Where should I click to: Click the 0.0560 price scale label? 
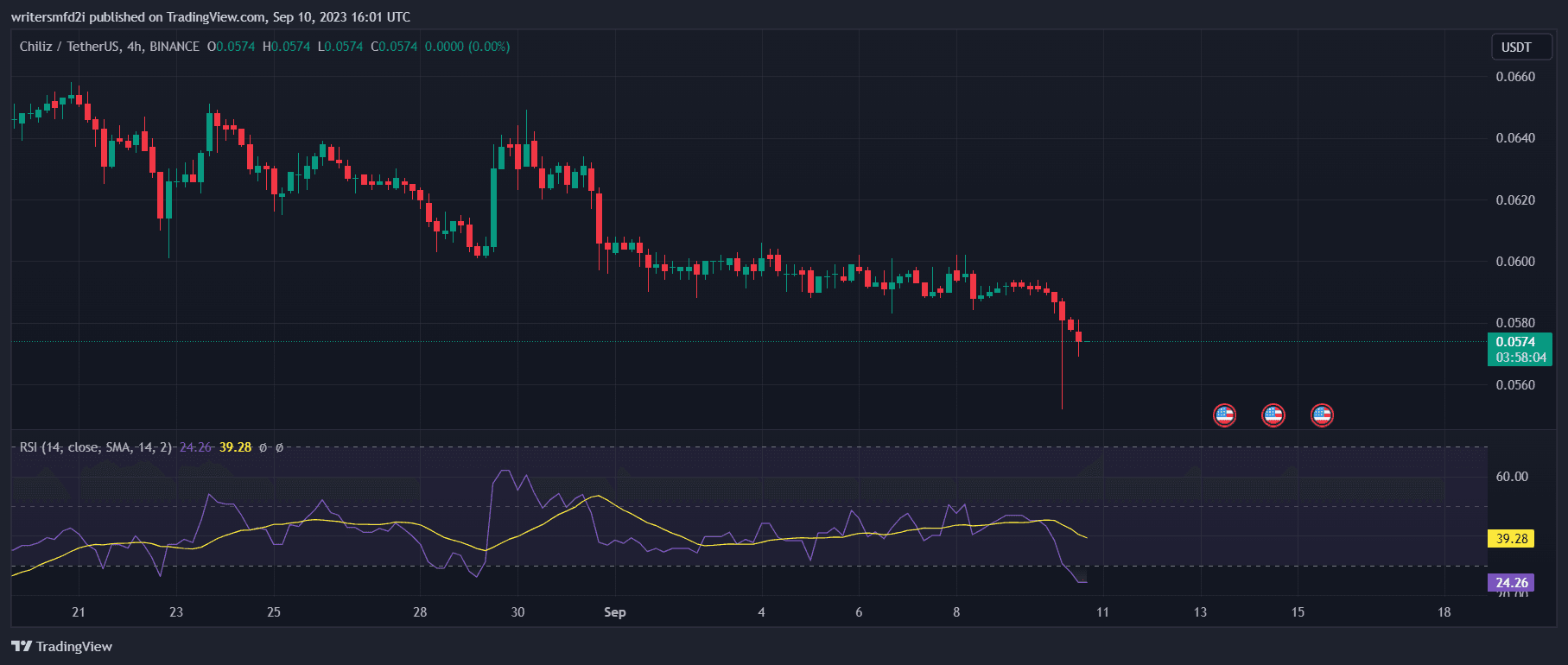click(x=1515, y=385)
